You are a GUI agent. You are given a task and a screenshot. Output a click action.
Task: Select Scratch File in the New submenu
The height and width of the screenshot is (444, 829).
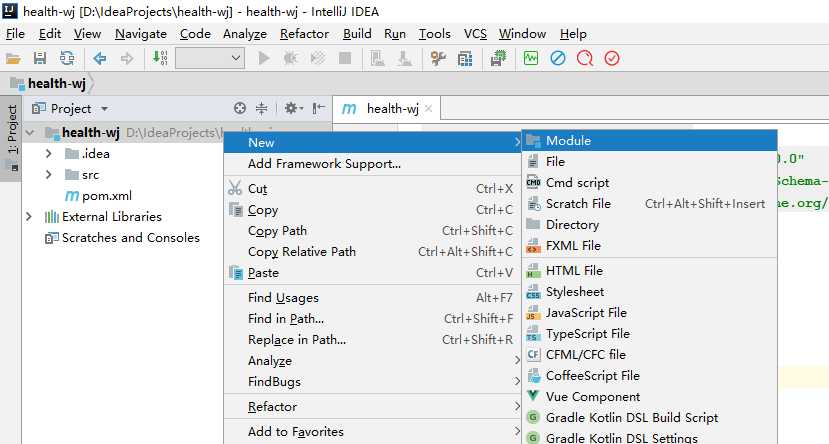(x=649, y=204)
